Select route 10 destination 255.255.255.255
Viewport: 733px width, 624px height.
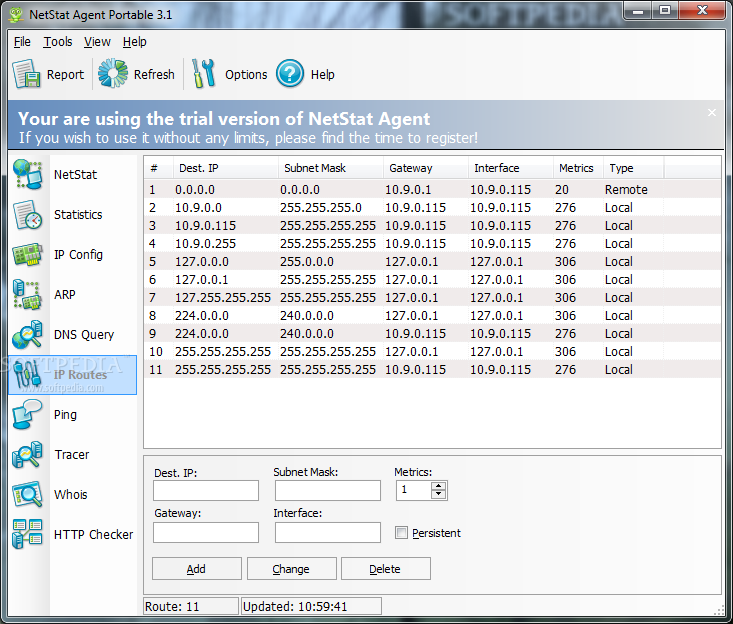coord(432,351)
